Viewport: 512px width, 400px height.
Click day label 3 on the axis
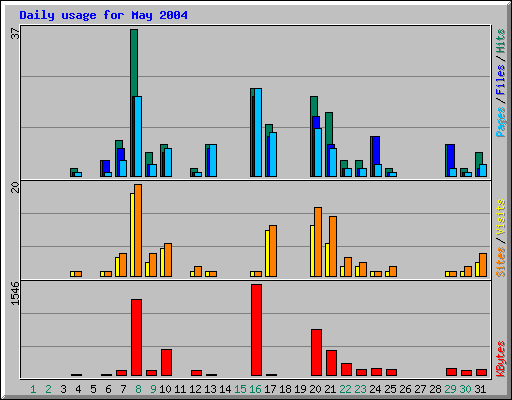[x=63, y=389]
